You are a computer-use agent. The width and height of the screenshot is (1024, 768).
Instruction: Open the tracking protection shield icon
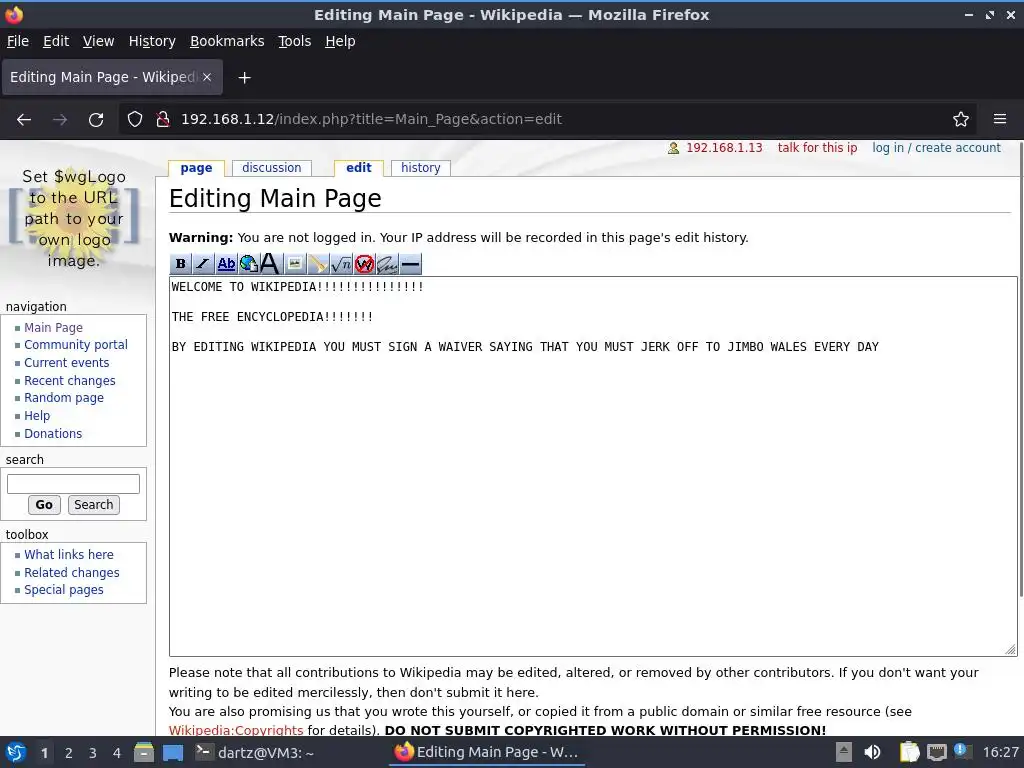click(135, 120)
